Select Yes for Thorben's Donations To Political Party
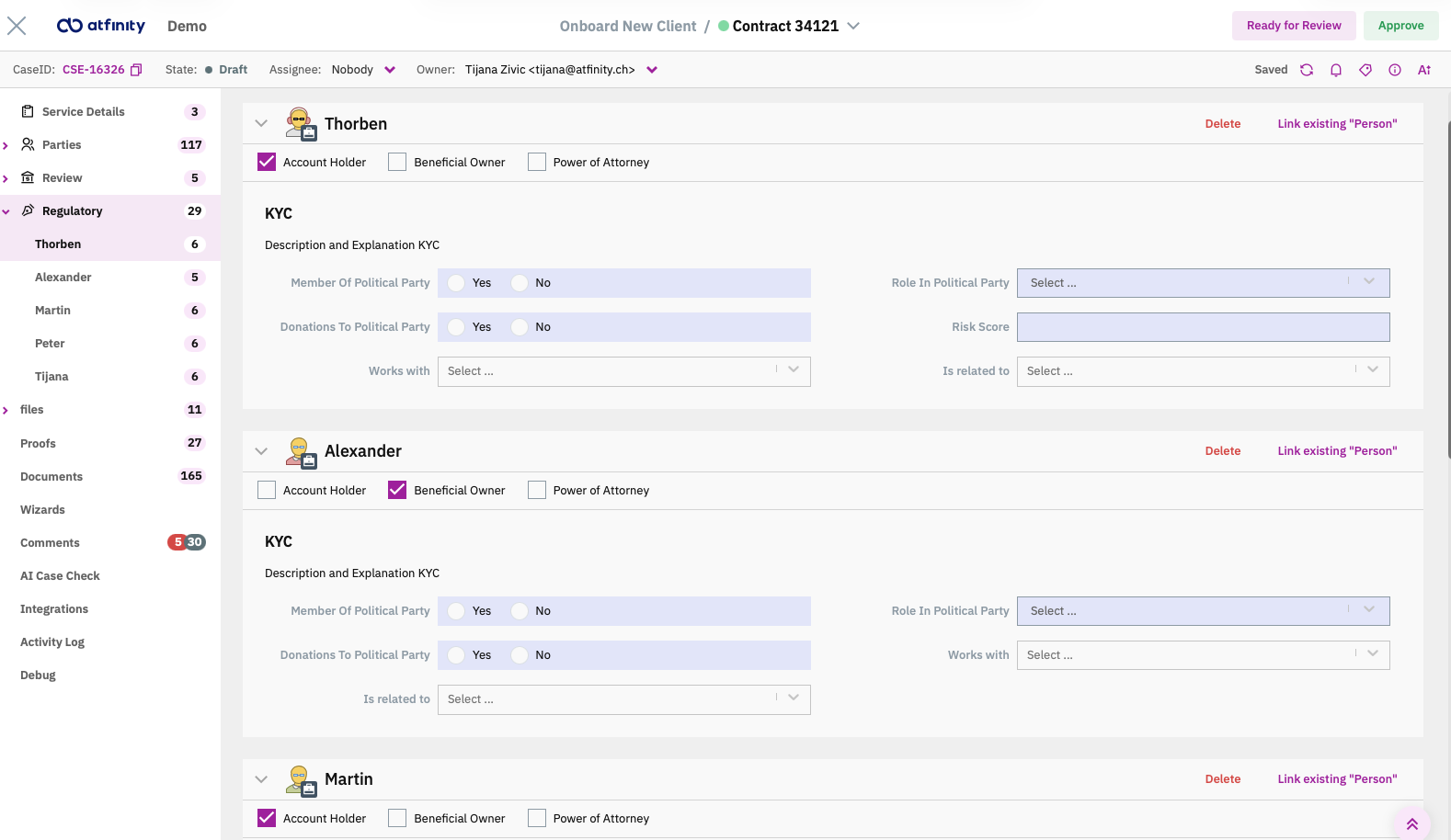This screenshot has height=840, width=1451. pos(456,327)
